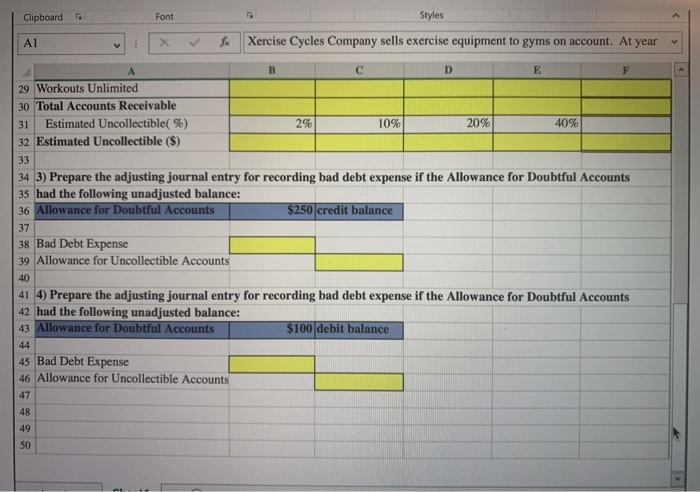The height and width of the screenshot is (492, 700).
Task: Click the credit balance cell
Action: point(359,211)
